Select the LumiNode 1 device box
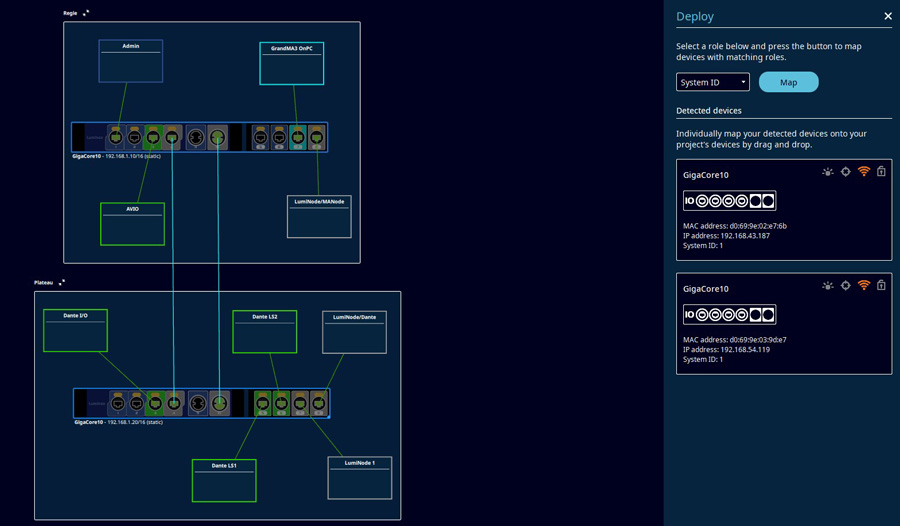900x526 pixels. [x=360, y=478]
